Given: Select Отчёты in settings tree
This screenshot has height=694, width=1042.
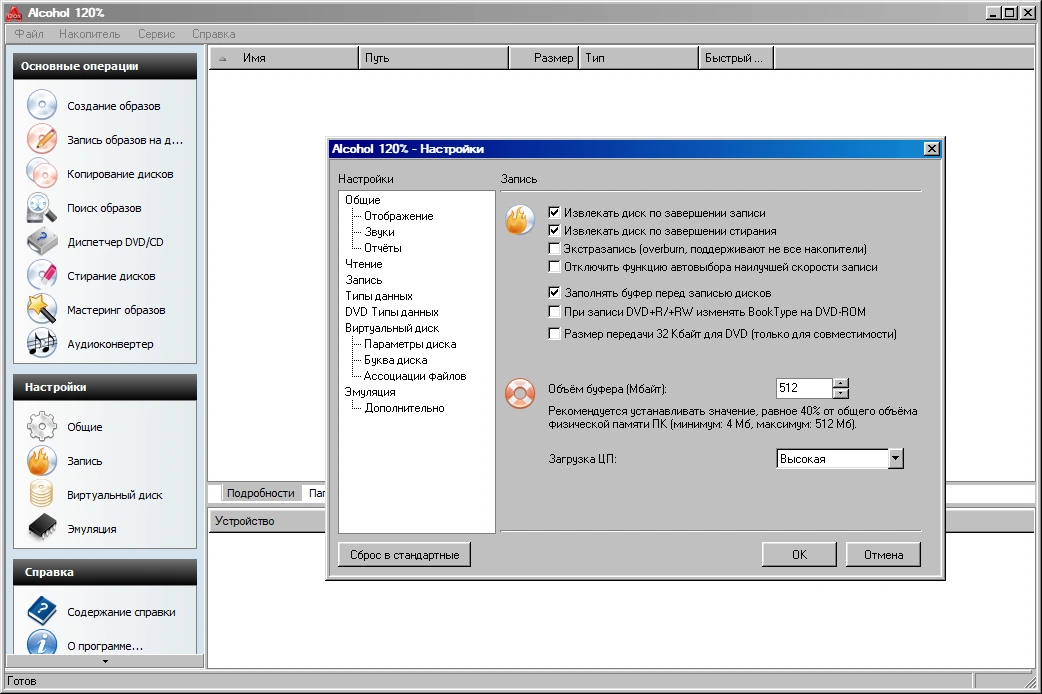Looking at the screenshot, I should coord(383,248).
